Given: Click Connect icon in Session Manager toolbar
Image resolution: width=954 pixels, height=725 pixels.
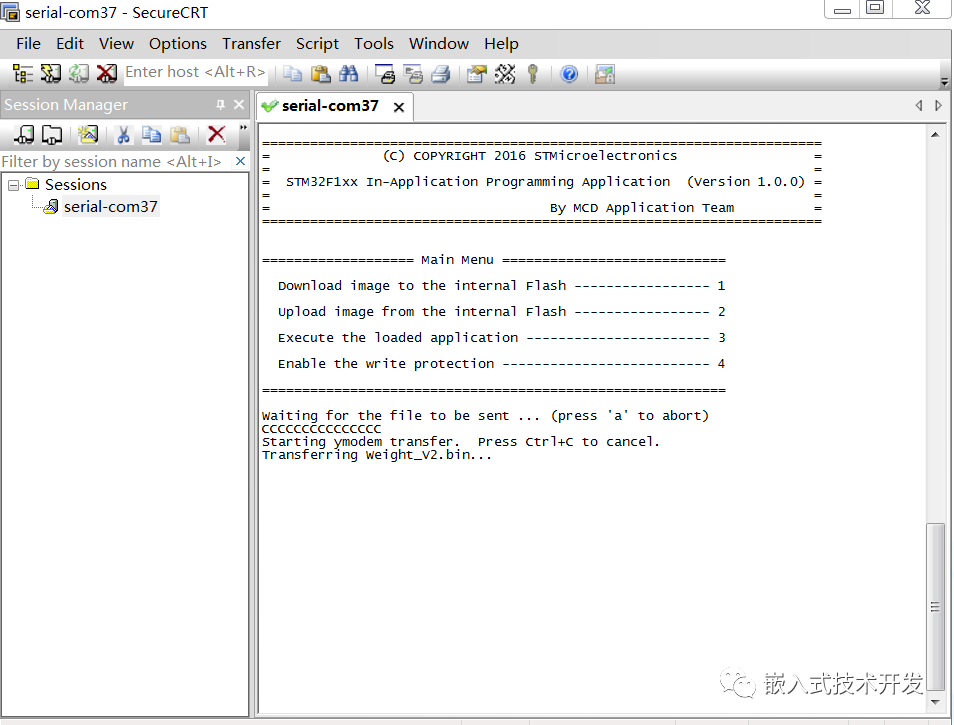Looking at the screenshot, I should (24, 134).
